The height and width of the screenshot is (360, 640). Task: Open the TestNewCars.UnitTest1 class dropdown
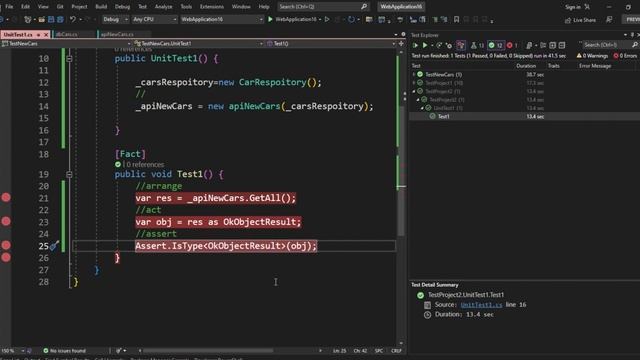(x=198, y=43)
